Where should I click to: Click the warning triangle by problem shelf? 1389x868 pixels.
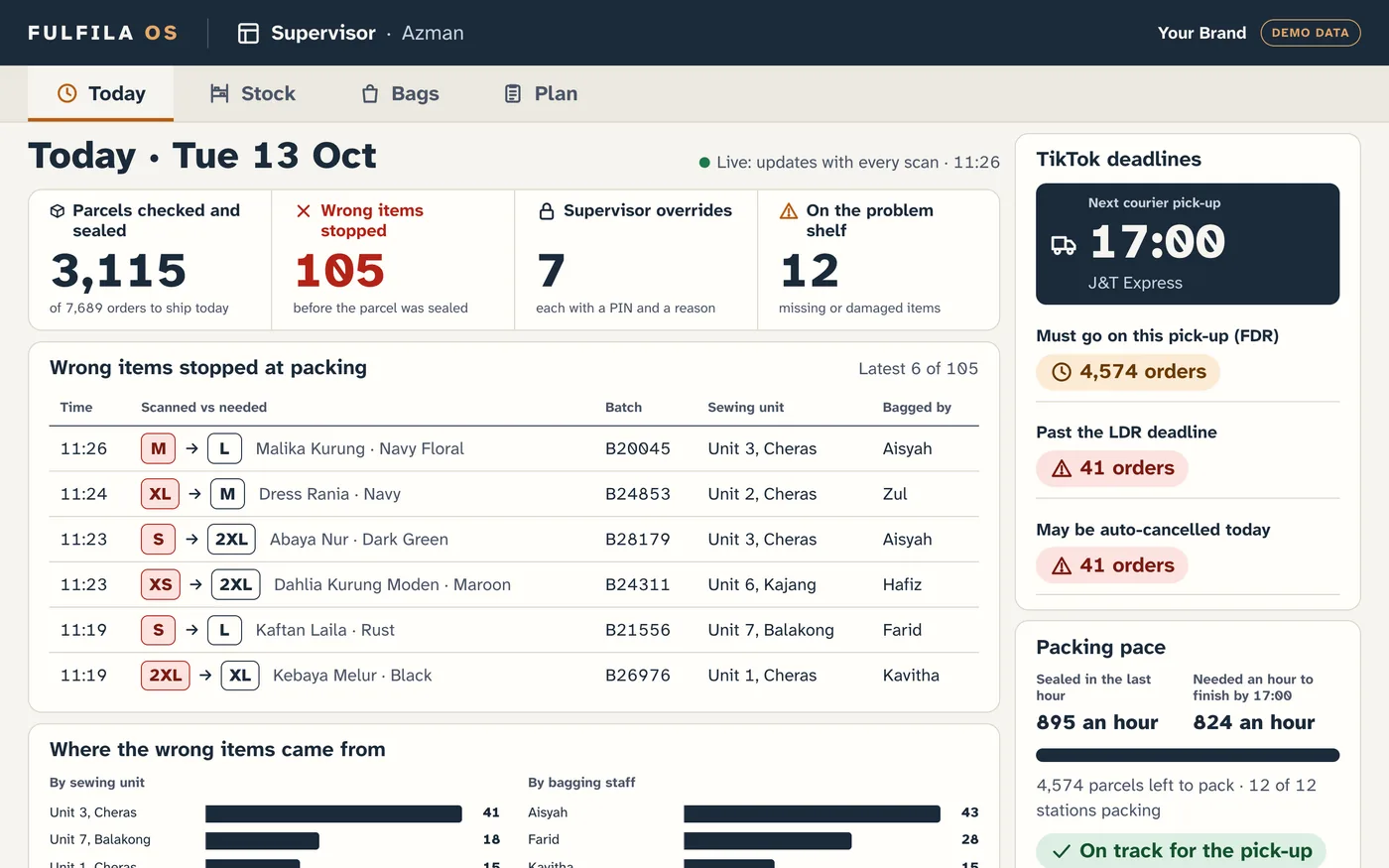pyautogui.click(x=789, y=211)
